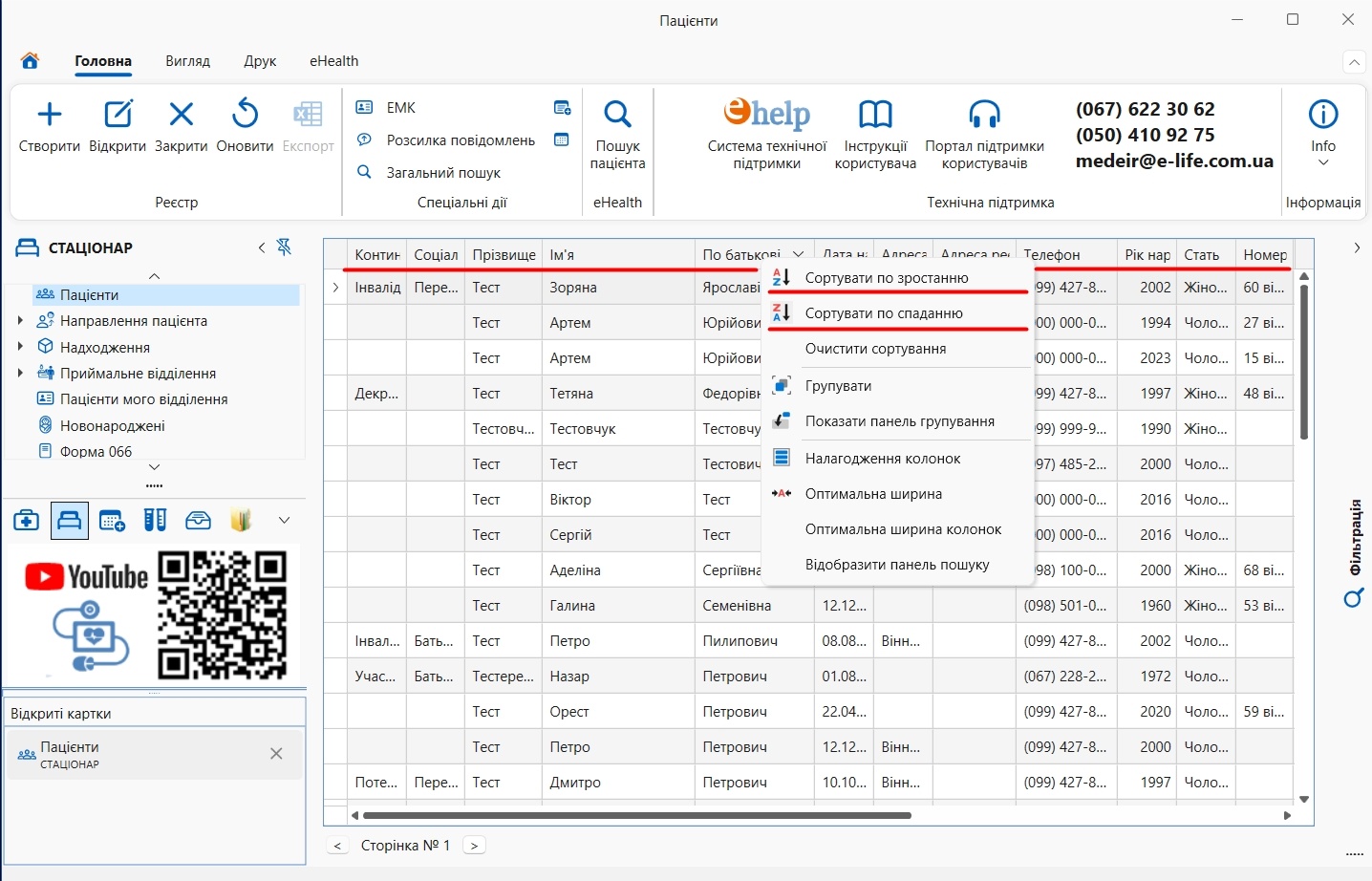The image size is (1372, 881).
Task: Collapse the СТАЦІОНАР side panel arrow
Action: coord(262,247)
